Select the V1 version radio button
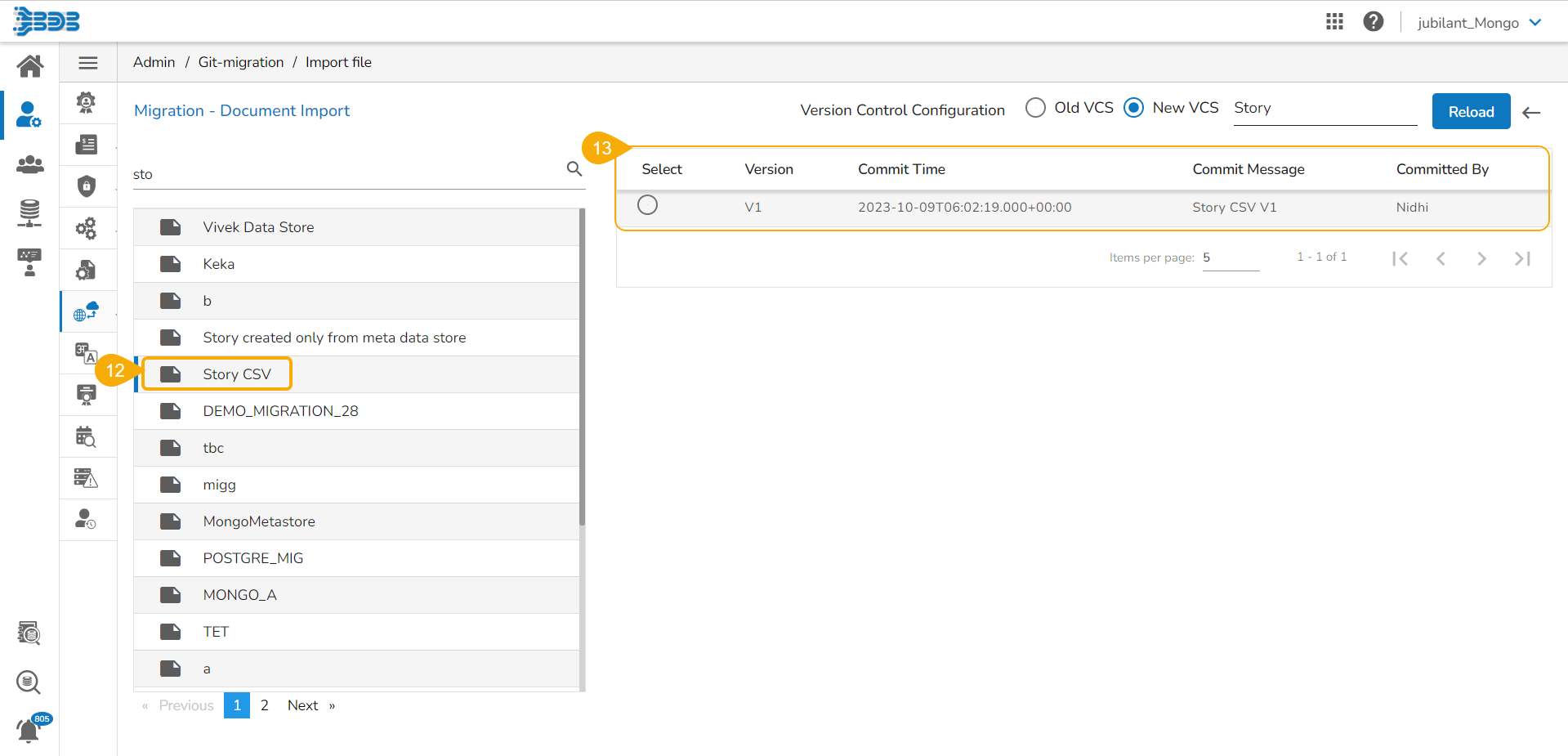Viewport: 1568px width, 756px height. [x=647, y=205]
